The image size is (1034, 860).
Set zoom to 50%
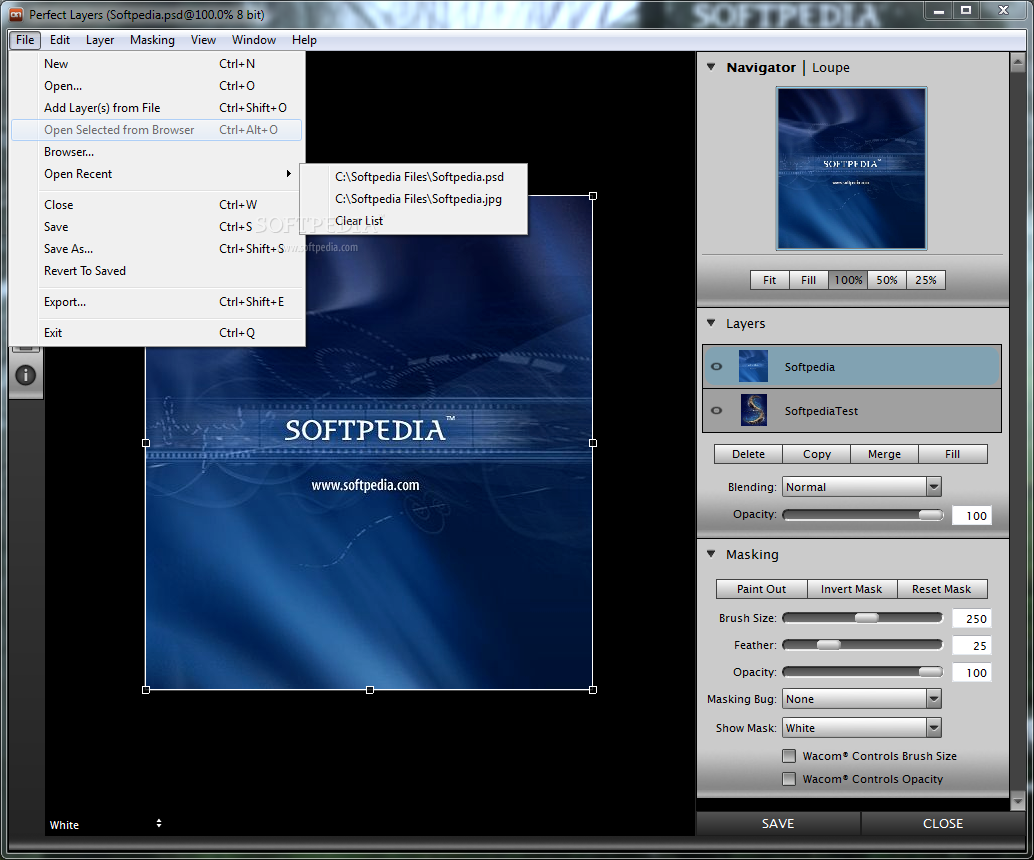pyautogui.click(x=887, y=280)
